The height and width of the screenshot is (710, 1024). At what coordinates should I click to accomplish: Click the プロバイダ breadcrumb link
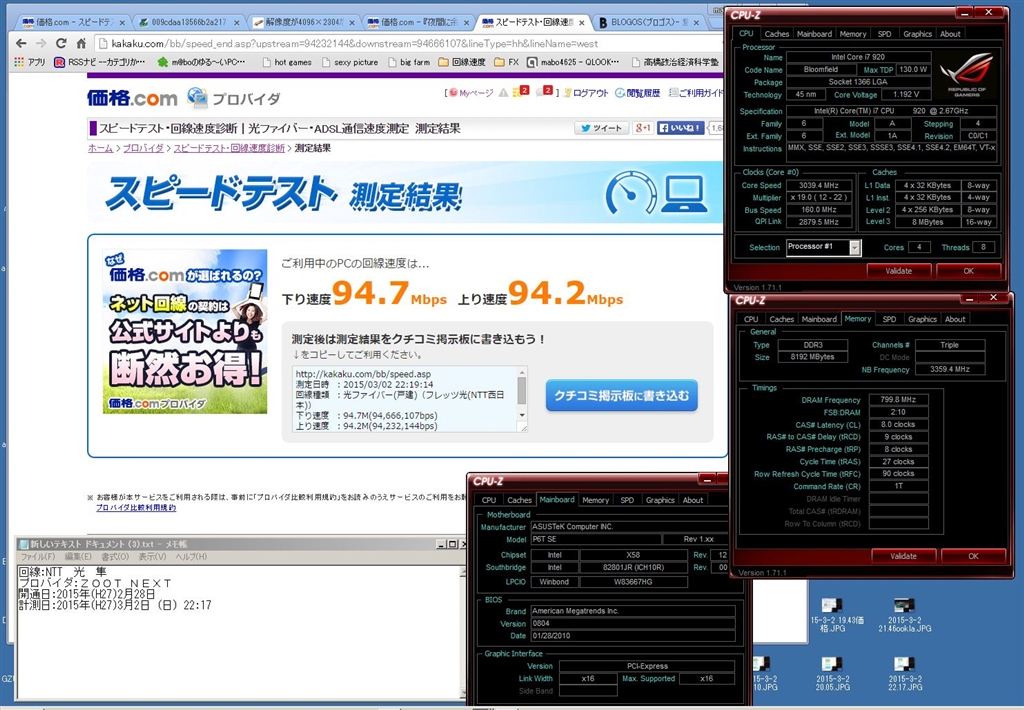tap(143, 148)
